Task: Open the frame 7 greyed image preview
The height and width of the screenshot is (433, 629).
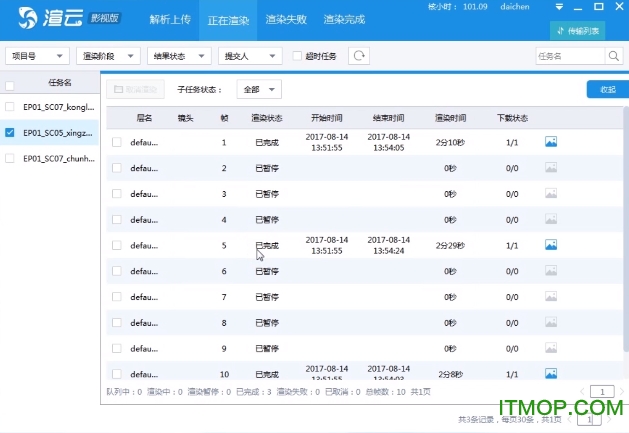Action: pyautogui.click(x=551, y=297)
